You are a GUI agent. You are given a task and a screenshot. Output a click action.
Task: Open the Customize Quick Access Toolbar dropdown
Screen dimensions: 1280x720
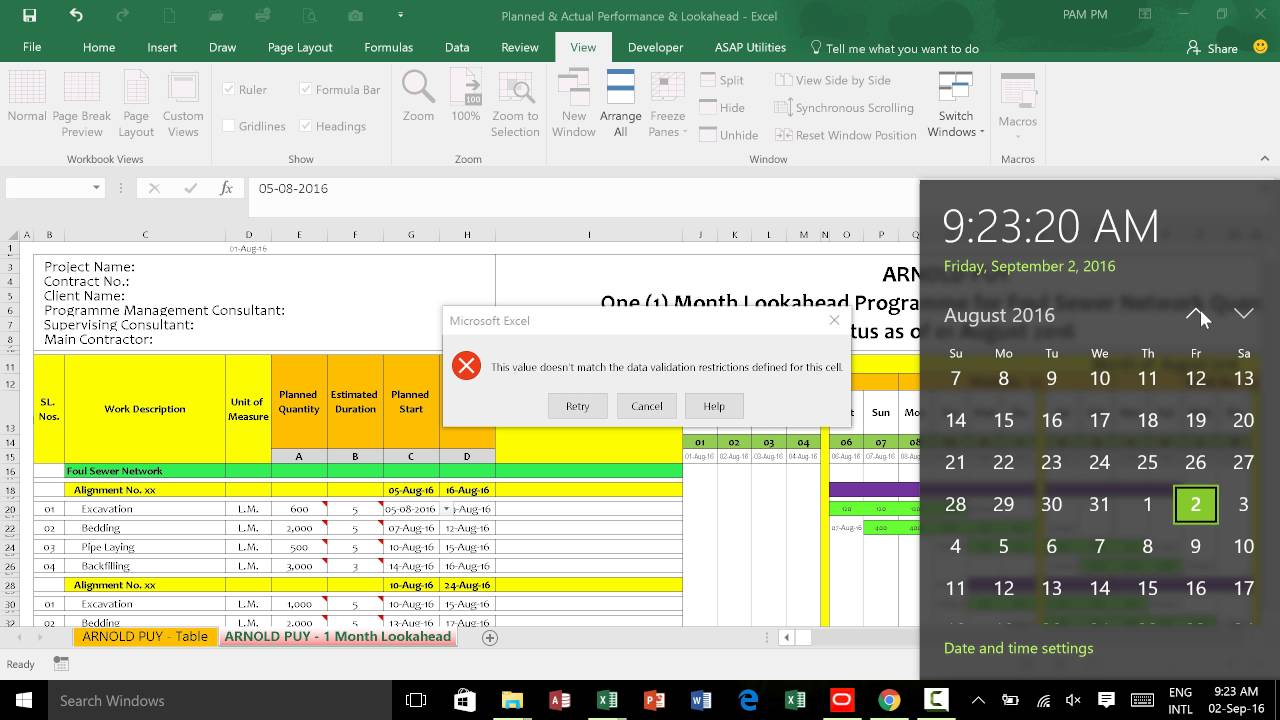[400, 15]
